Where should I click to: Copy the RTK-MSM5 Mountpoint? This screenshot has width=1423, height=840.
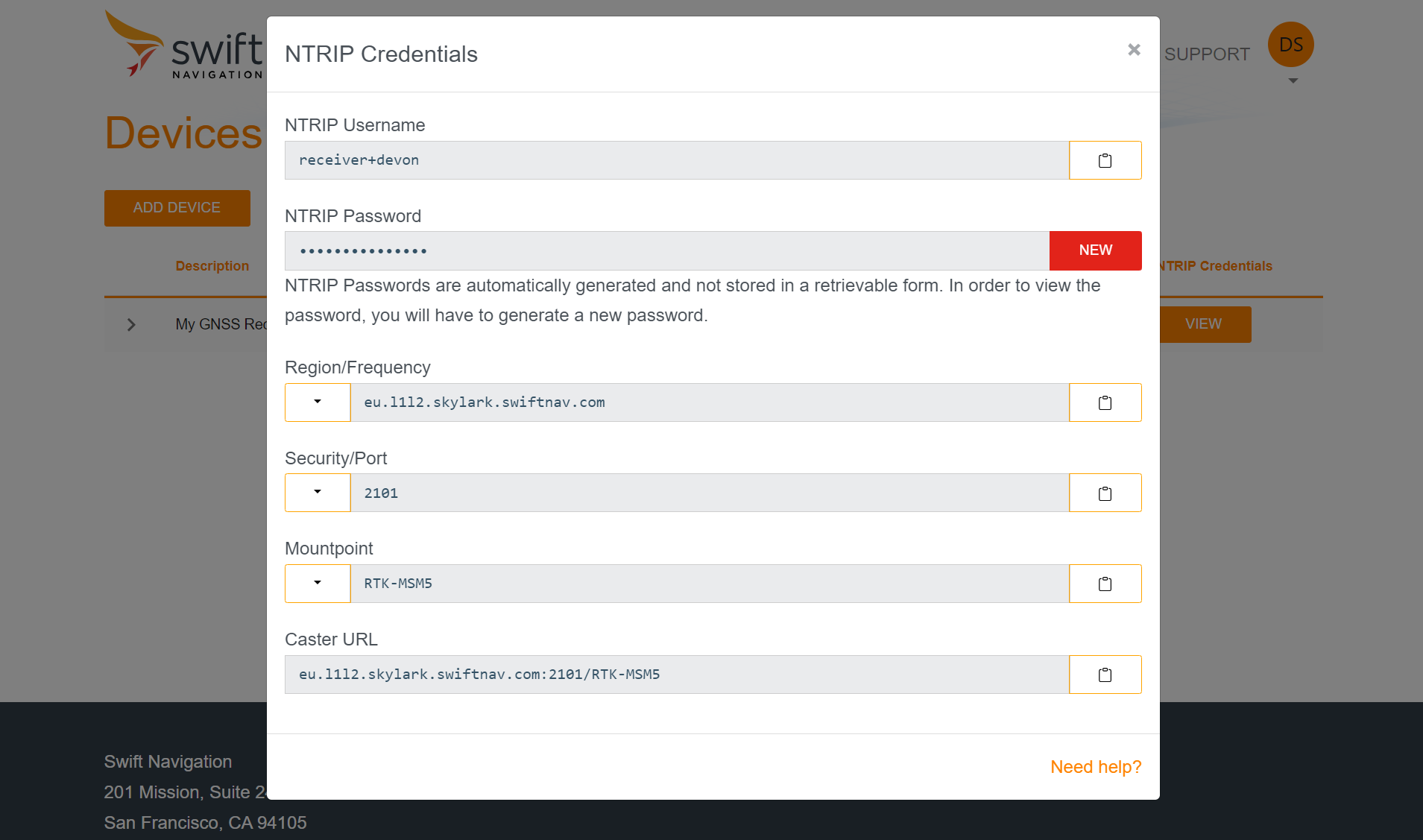point(1105,584)
